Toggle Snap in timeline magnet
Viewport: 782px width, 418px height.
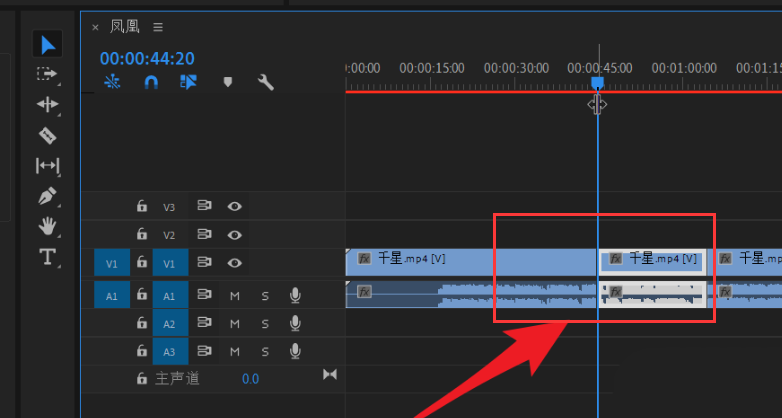pos(151,82)
